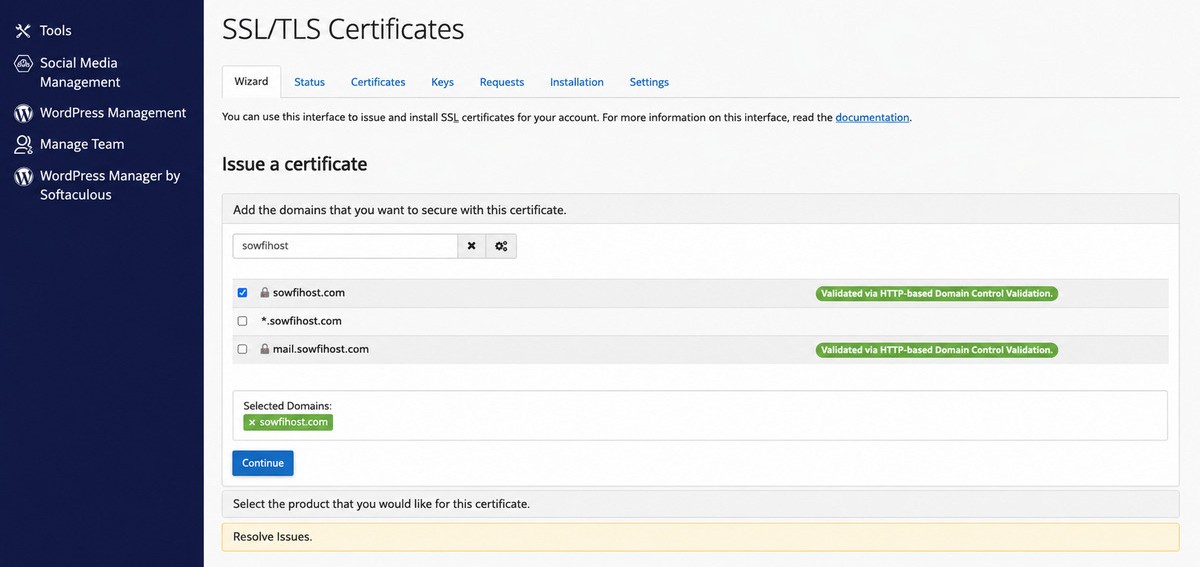This screenshot has width=1200, height=567.
Task: Expand the Add the domains section header
Action: 700,210
